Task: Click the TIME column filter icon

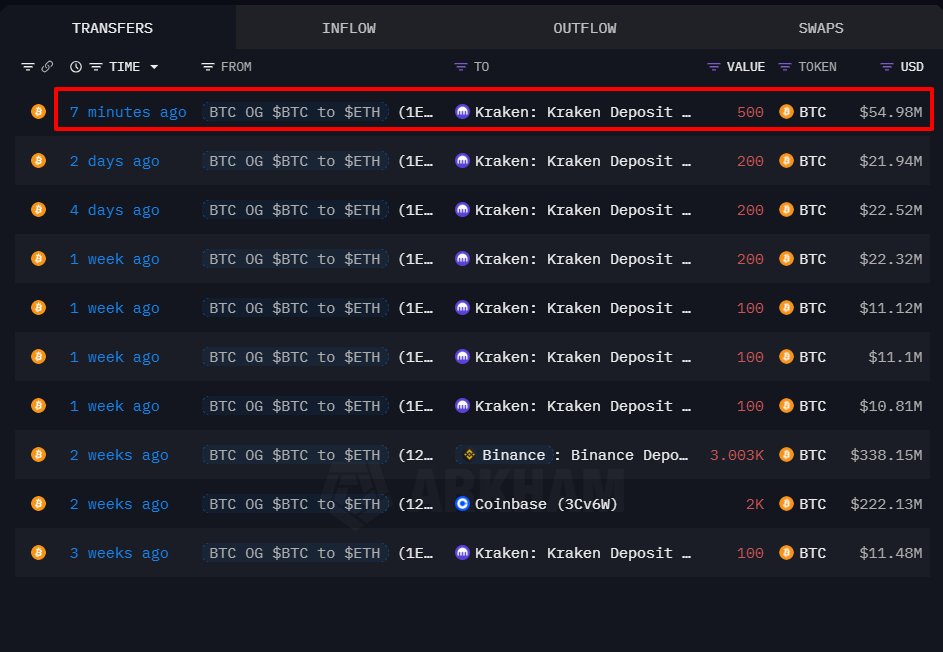Action: coord(96,67)
